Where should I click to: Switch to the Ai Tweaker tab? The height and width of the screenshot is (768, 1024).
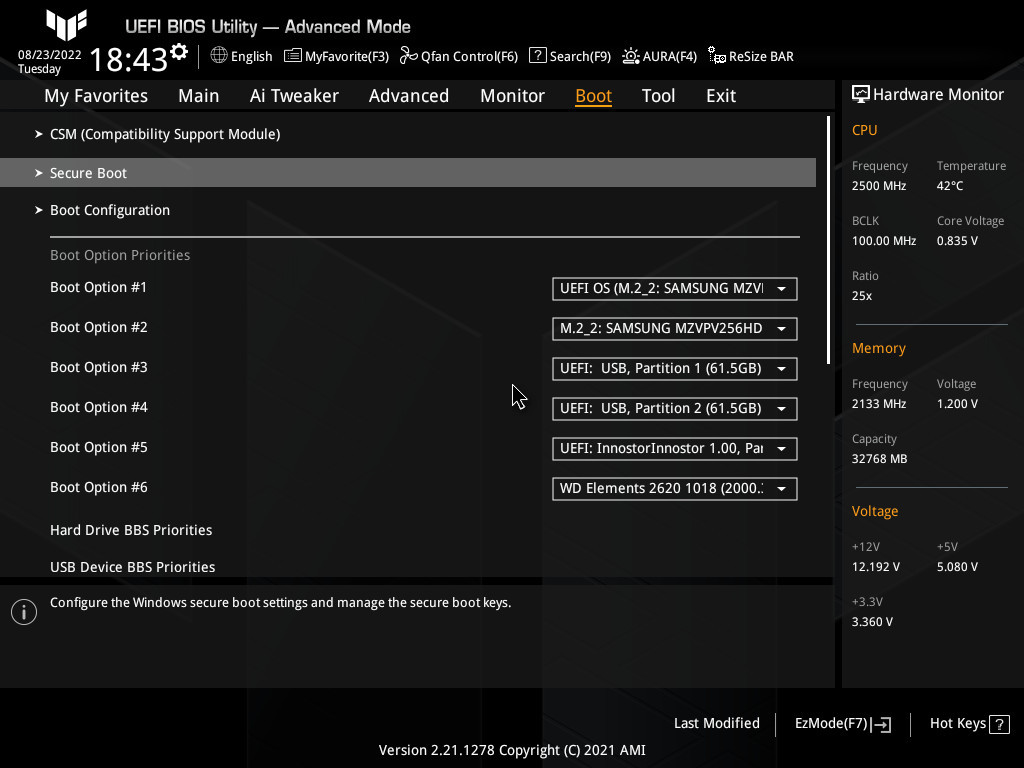(294, 95)
